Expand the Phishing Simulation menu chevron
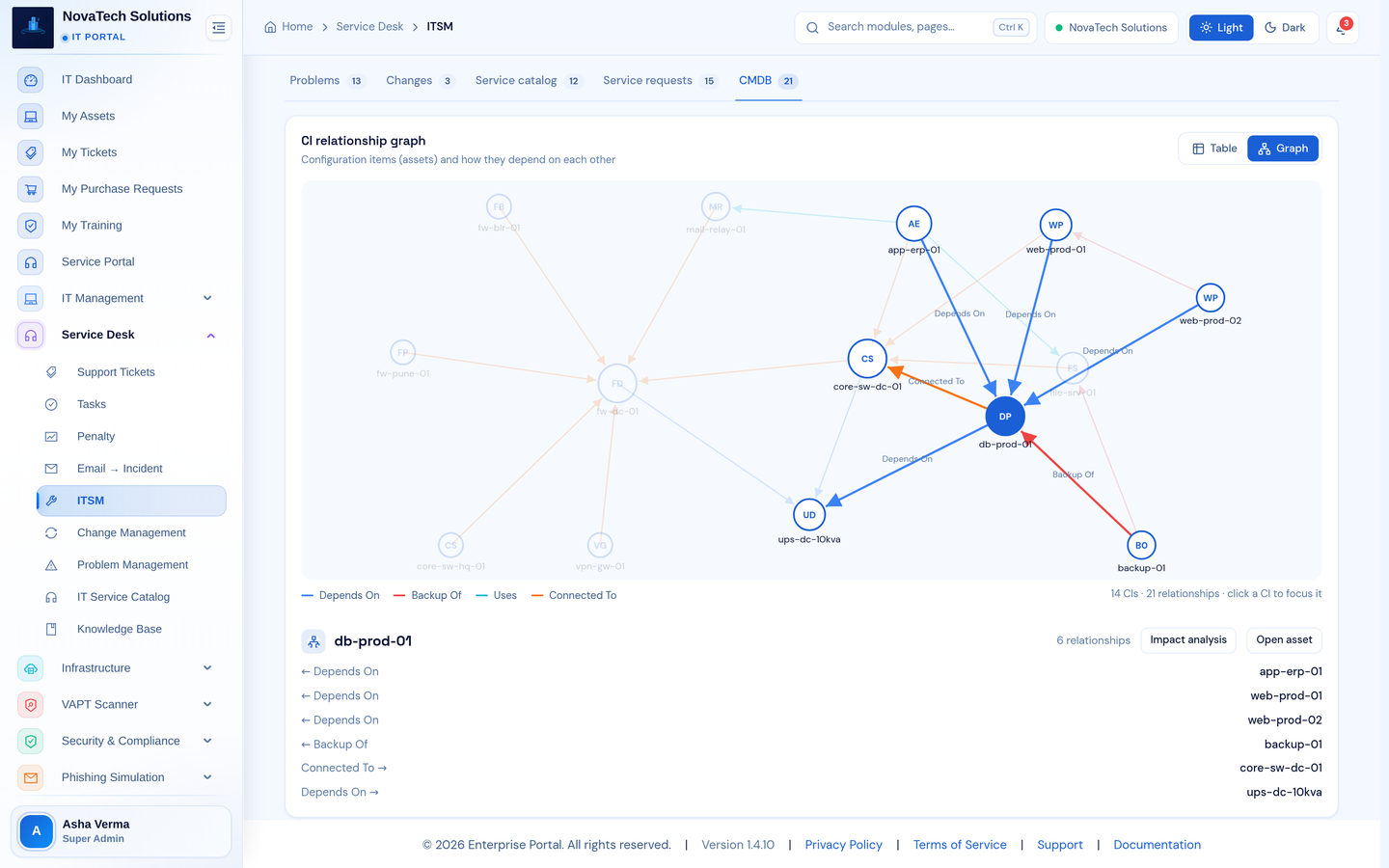Image resolution: width=1389 pixels, height=868 pixels. [207, 778]
